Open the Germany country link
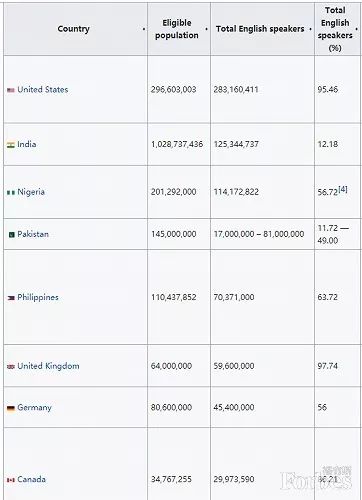This screenshot has width=362, height=500. coord(34,408)
